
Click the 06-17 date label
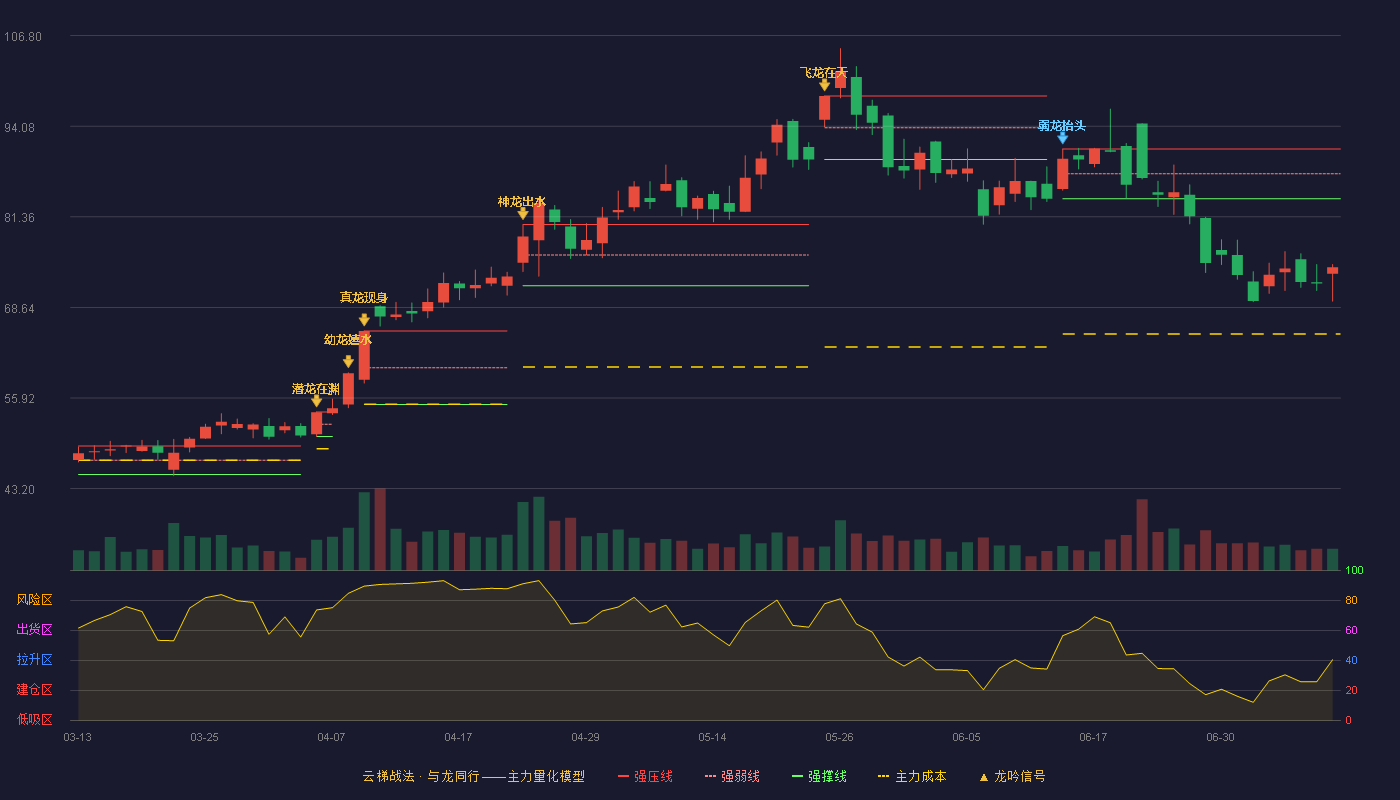(x=1094, y=737)
